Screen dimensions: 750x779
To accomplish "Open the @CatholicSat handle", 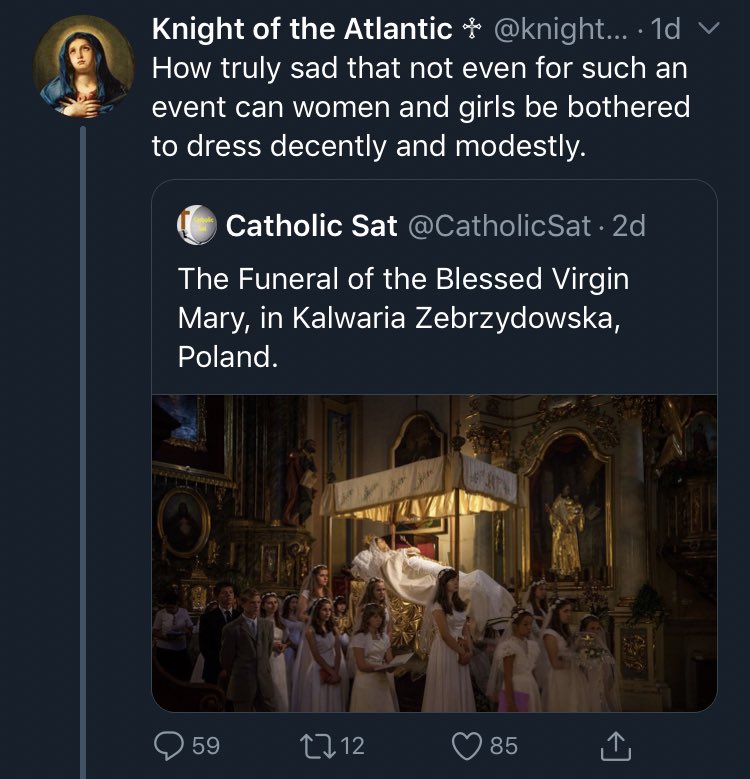I will [499, 226].
